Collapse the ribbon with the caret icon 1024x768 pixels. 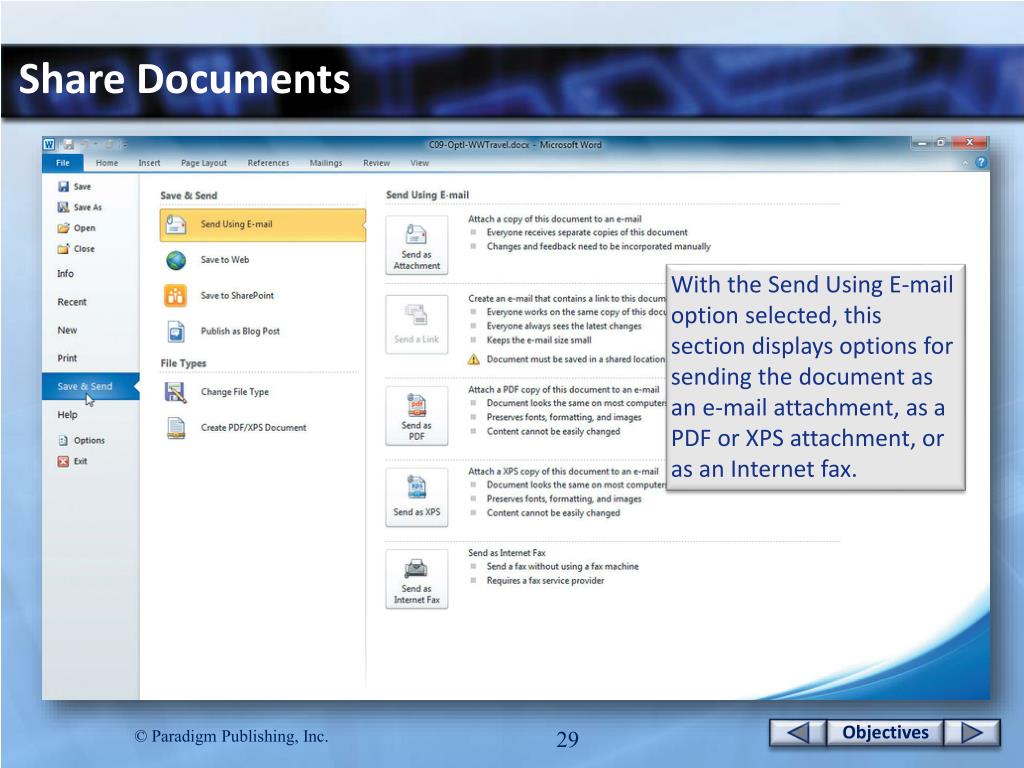point(965,163)
